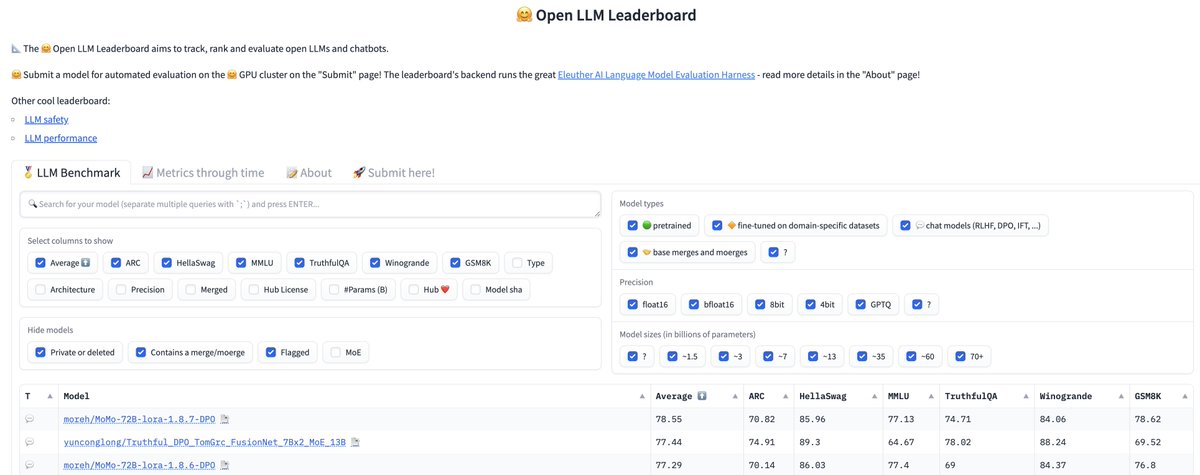Open the LLM safety leaderboard link
Screen dimensions: 1200x475
coord(46,119)
